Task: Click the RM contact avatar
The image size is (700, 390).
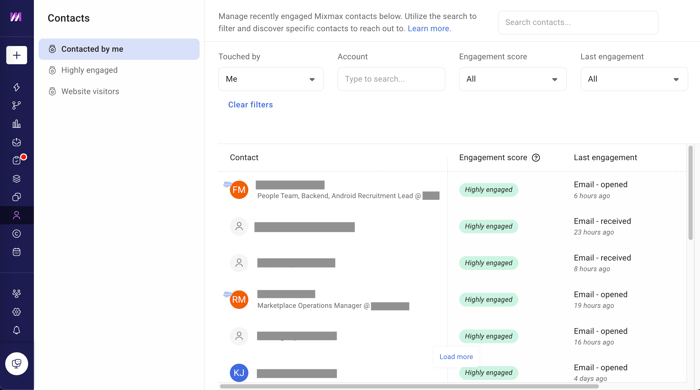Action: coord(239,299)
